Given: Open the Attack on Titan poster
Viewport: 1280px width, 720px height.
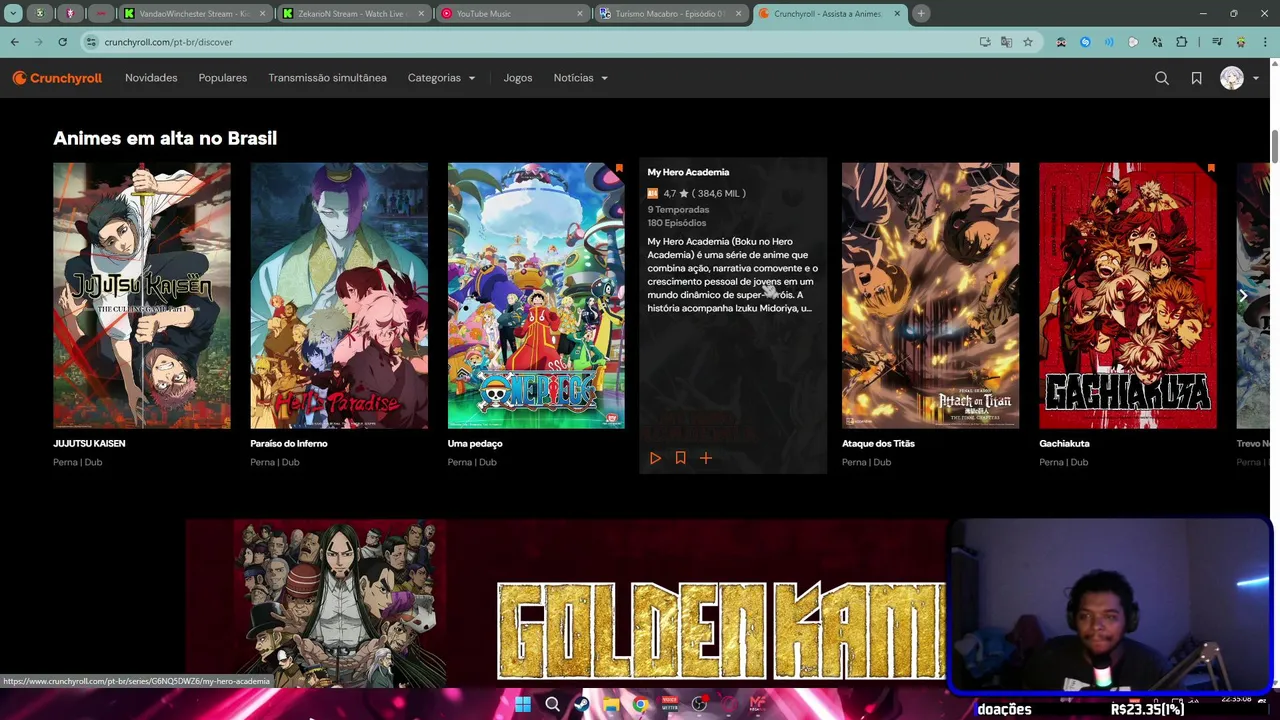Looking at the screenshot, I should [930, 296].
